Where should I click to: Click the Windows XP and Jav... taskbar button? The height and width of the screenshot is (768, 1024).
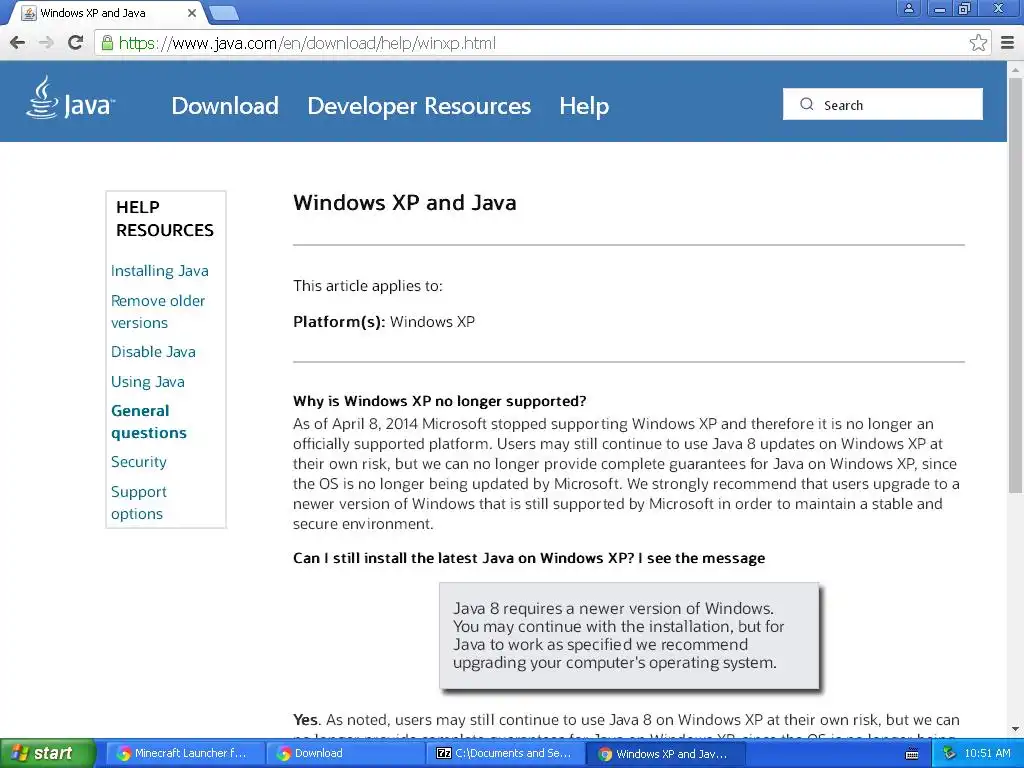click(x=666, y=754)
